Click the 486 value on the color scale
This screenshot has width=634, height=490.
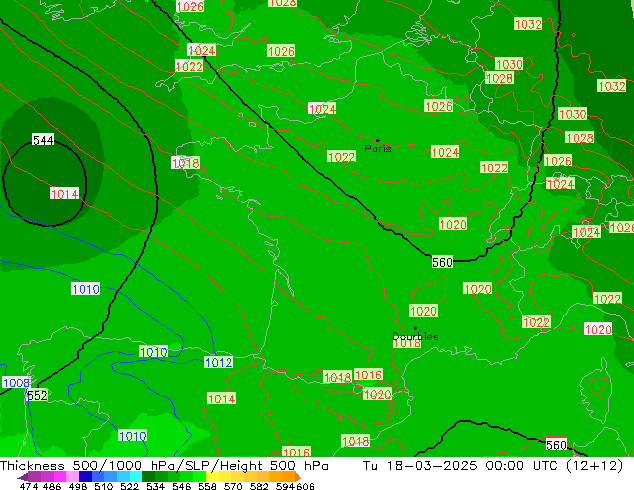(x=52, y=486)
